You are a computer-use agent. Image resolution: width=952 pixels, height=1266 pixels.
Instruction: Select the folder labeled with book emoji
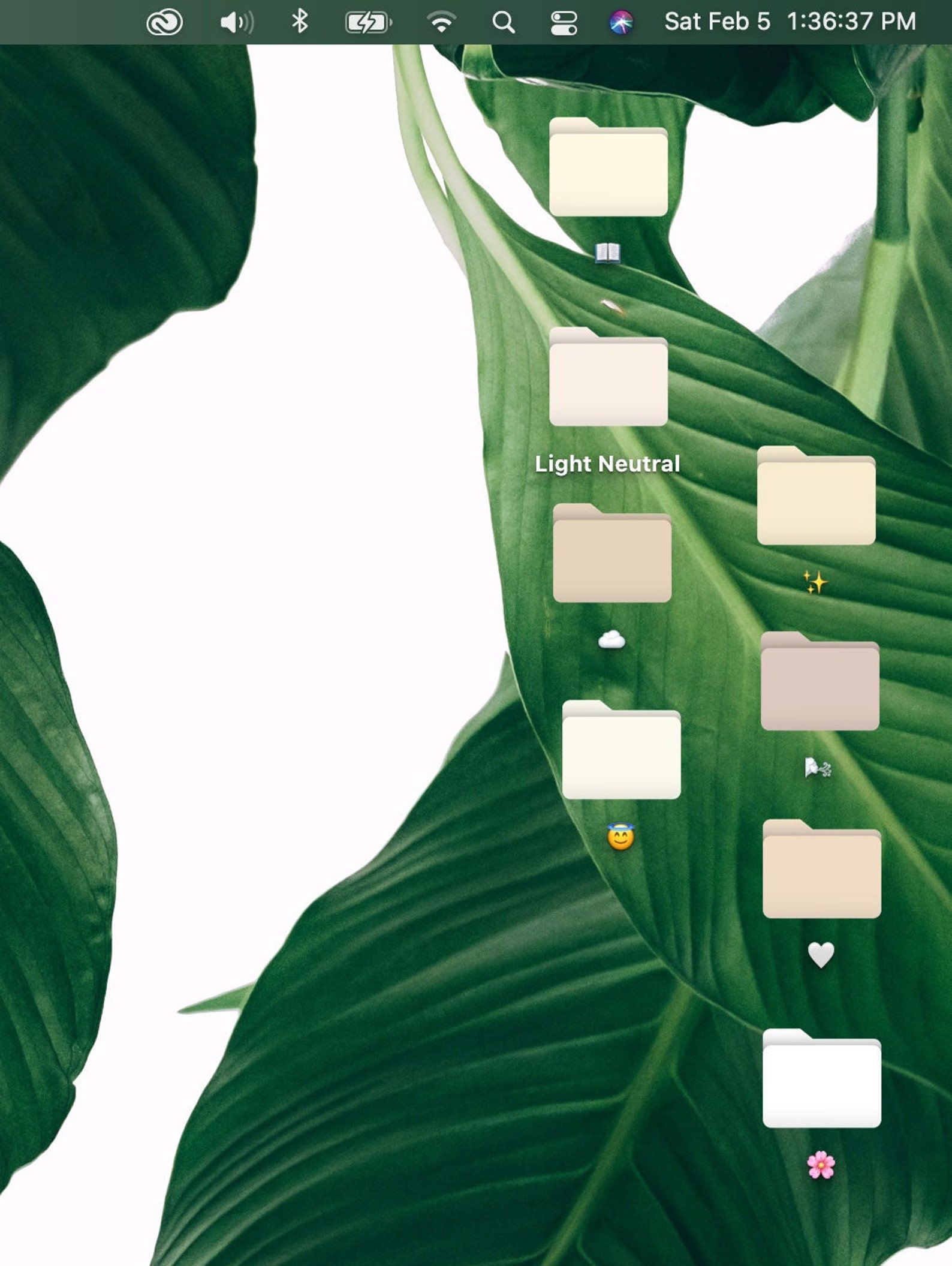(608, 167)
